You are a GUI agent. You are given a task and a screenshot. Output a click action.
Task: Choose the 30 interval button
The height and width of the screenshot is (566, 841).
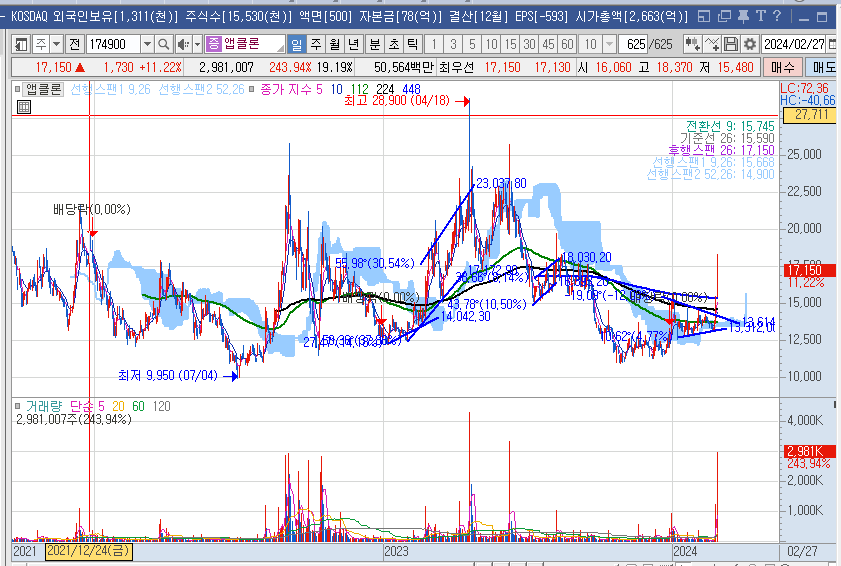529,44
